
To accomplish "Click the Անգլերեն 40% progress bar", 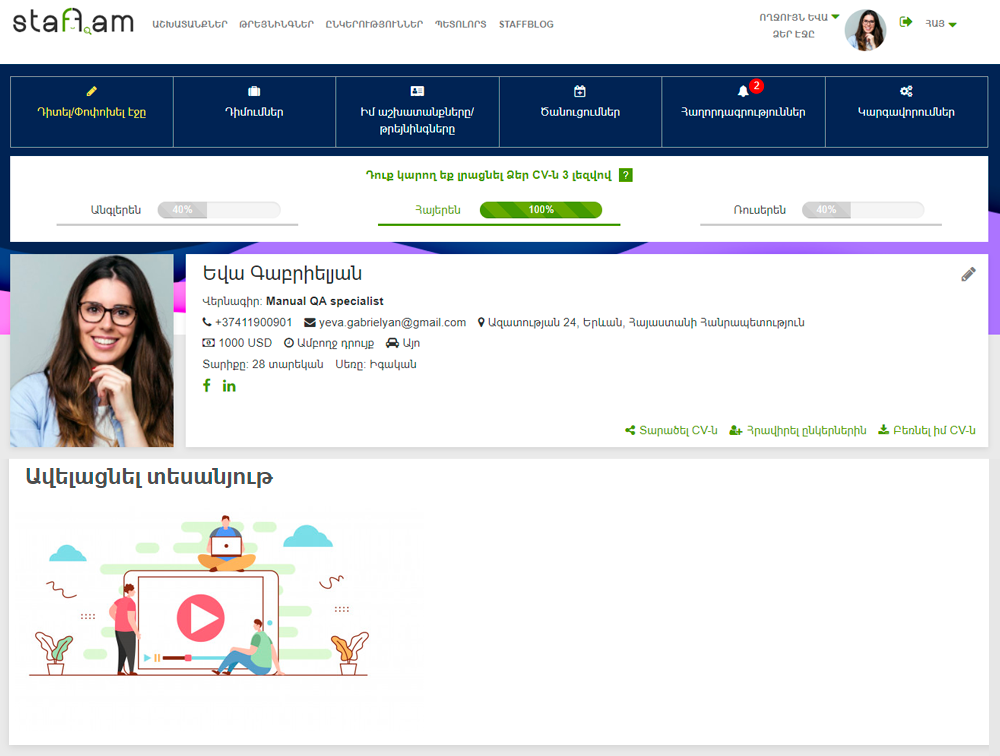I will (x=219, y=210).
